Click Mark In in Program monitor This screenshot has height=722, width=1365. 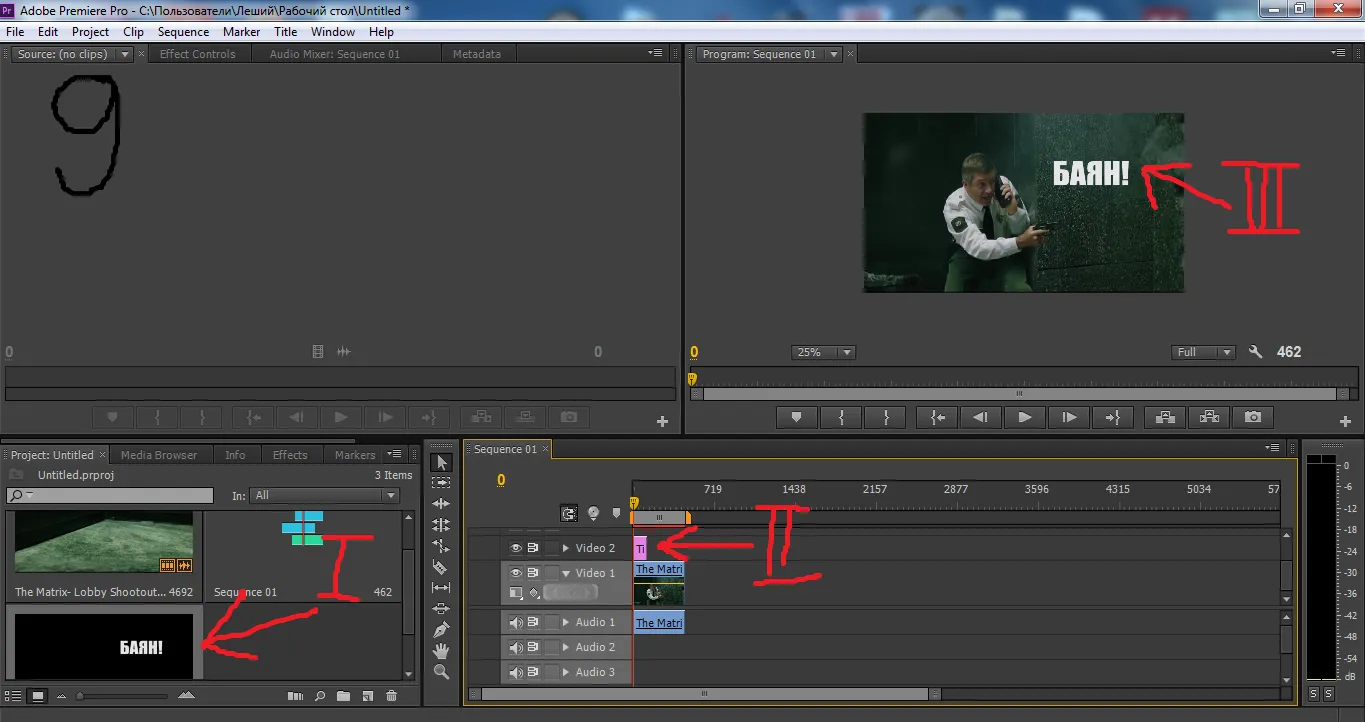(x=842, y=418)
